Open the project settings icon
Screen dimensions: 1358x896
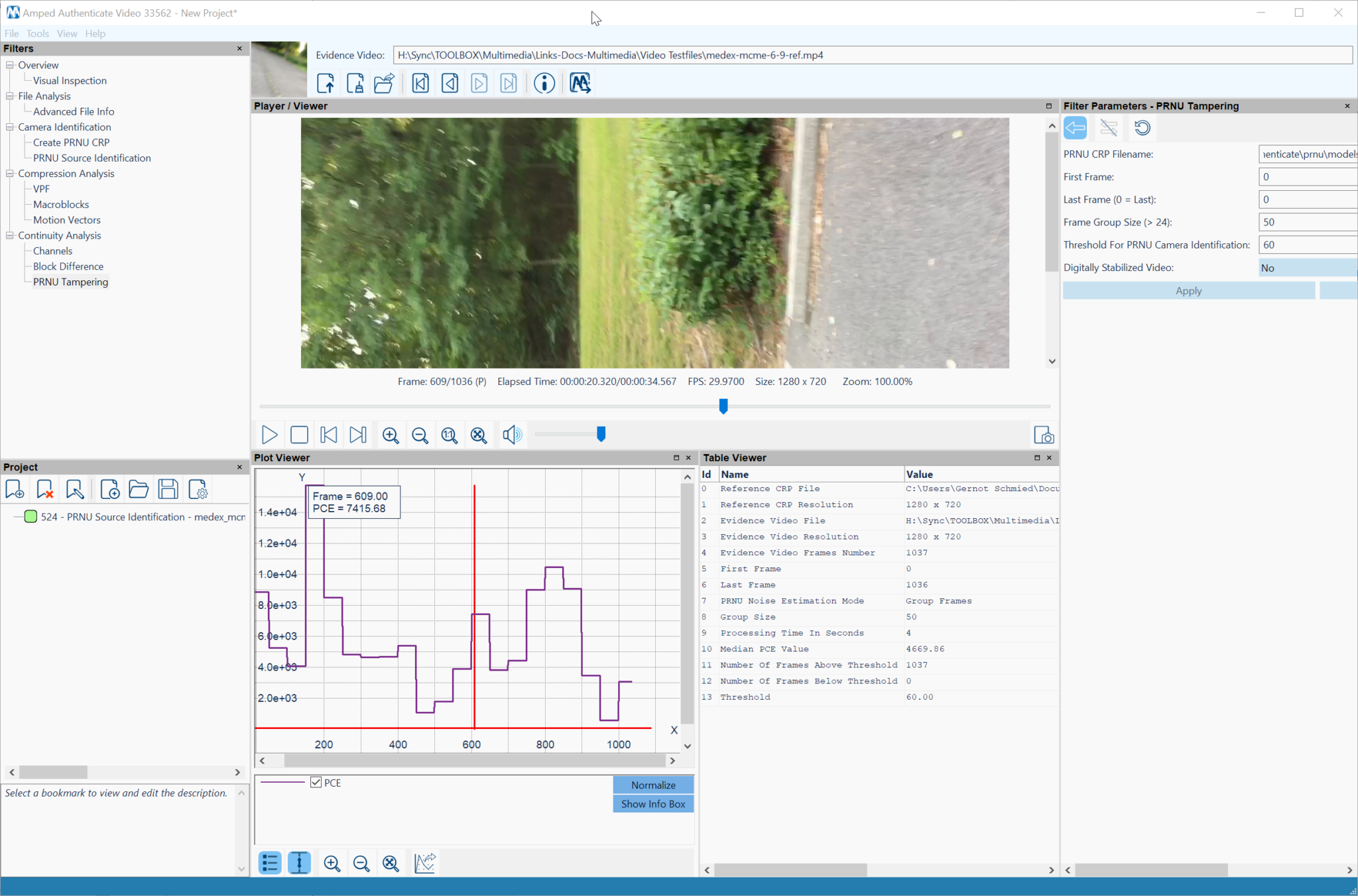click(198, 489)
